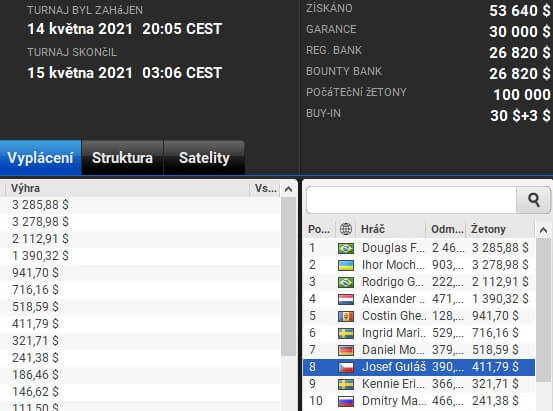Select player Alexander row

pyautogui.click(x=419, y=299)
